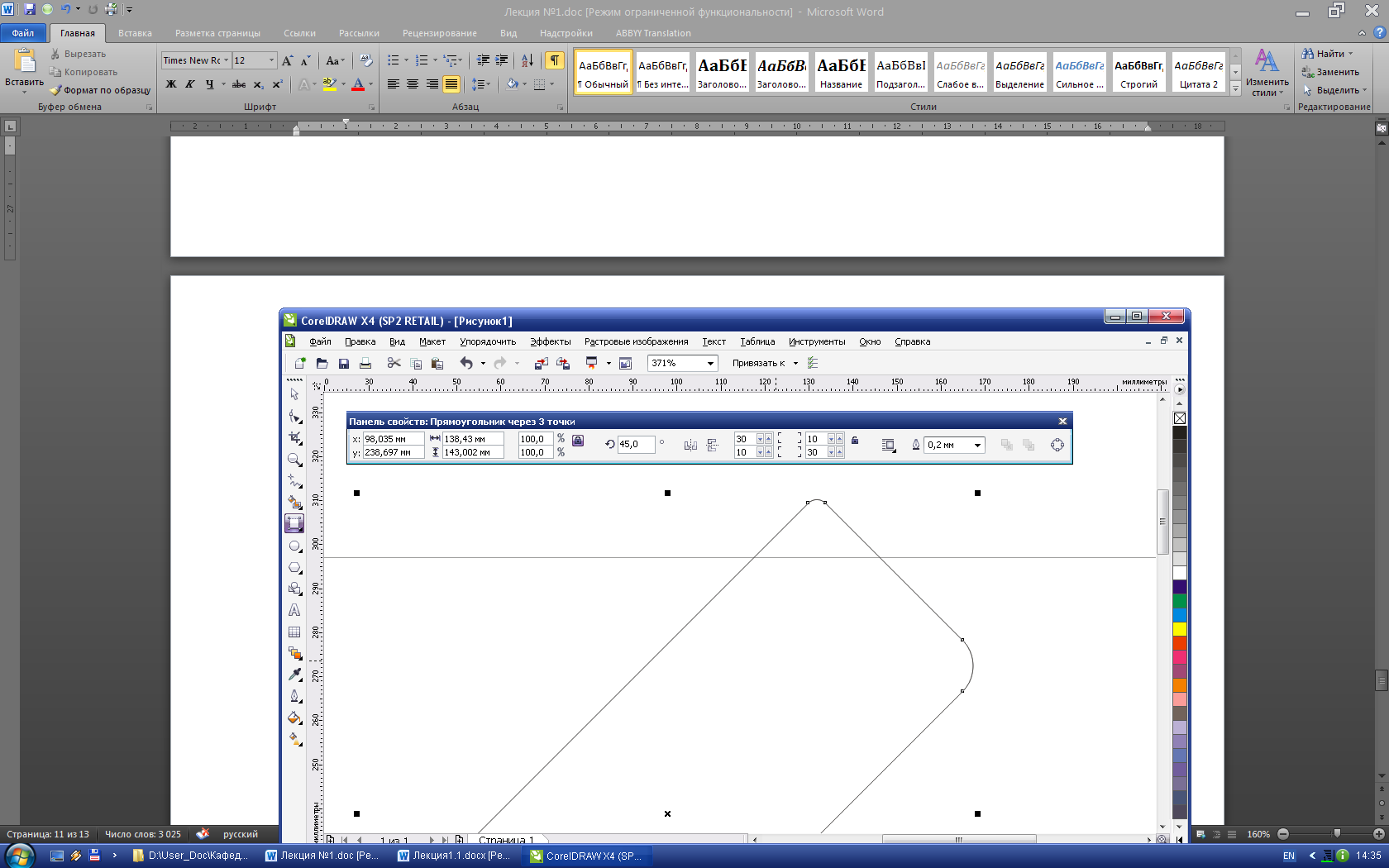The width and height of the screenshot is (1389, 868).
Task: Toggle Strikethrough (abc) formatting
Action: 239,84
